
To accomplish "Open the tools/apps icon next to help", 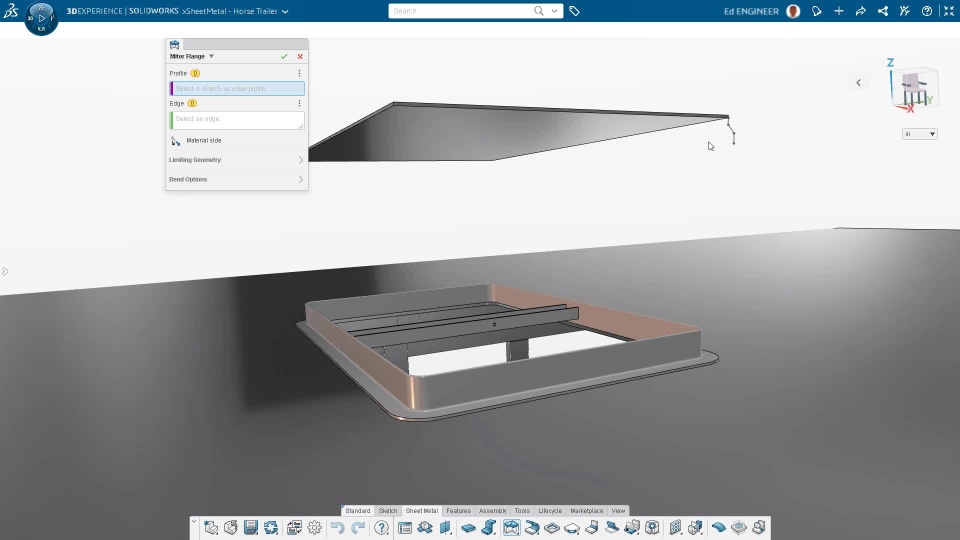I will click(x=905, y=11).
